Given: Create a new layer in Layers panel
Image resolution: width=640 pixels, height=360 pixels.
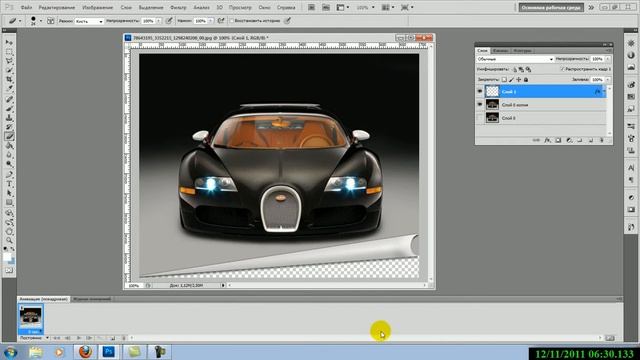Looking at the screenshot, I should tap(591, 140).
